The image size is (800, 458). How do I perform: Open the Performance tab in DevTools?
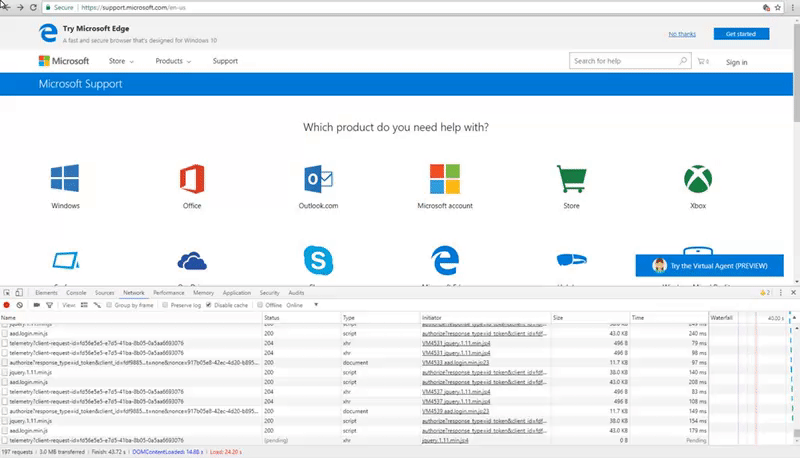(169, 293)
